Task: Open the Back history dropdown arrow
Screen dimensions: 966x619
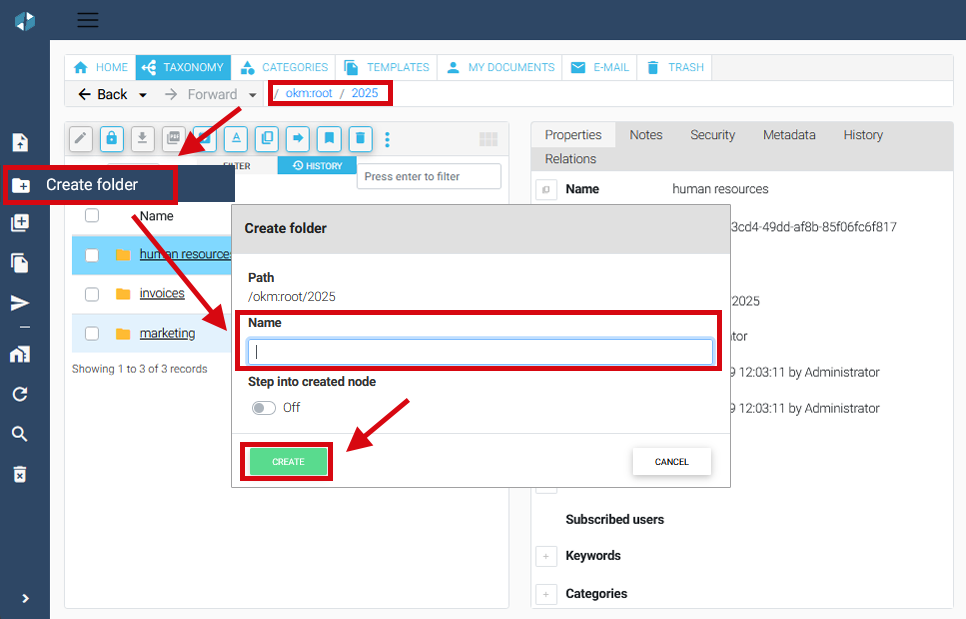Action: point(143,95)
